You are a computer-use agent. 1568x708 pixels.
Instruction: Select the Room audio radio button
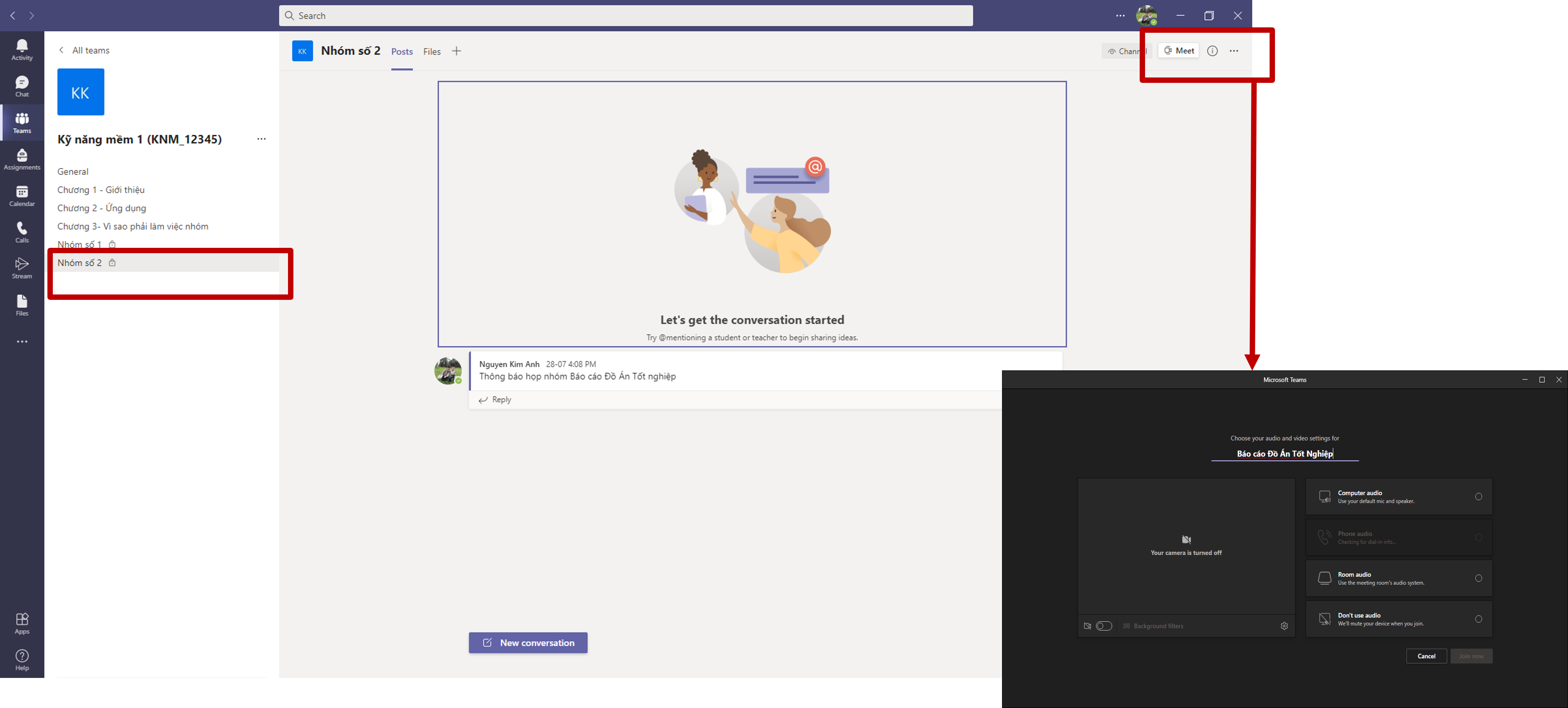pos(1478,579)
